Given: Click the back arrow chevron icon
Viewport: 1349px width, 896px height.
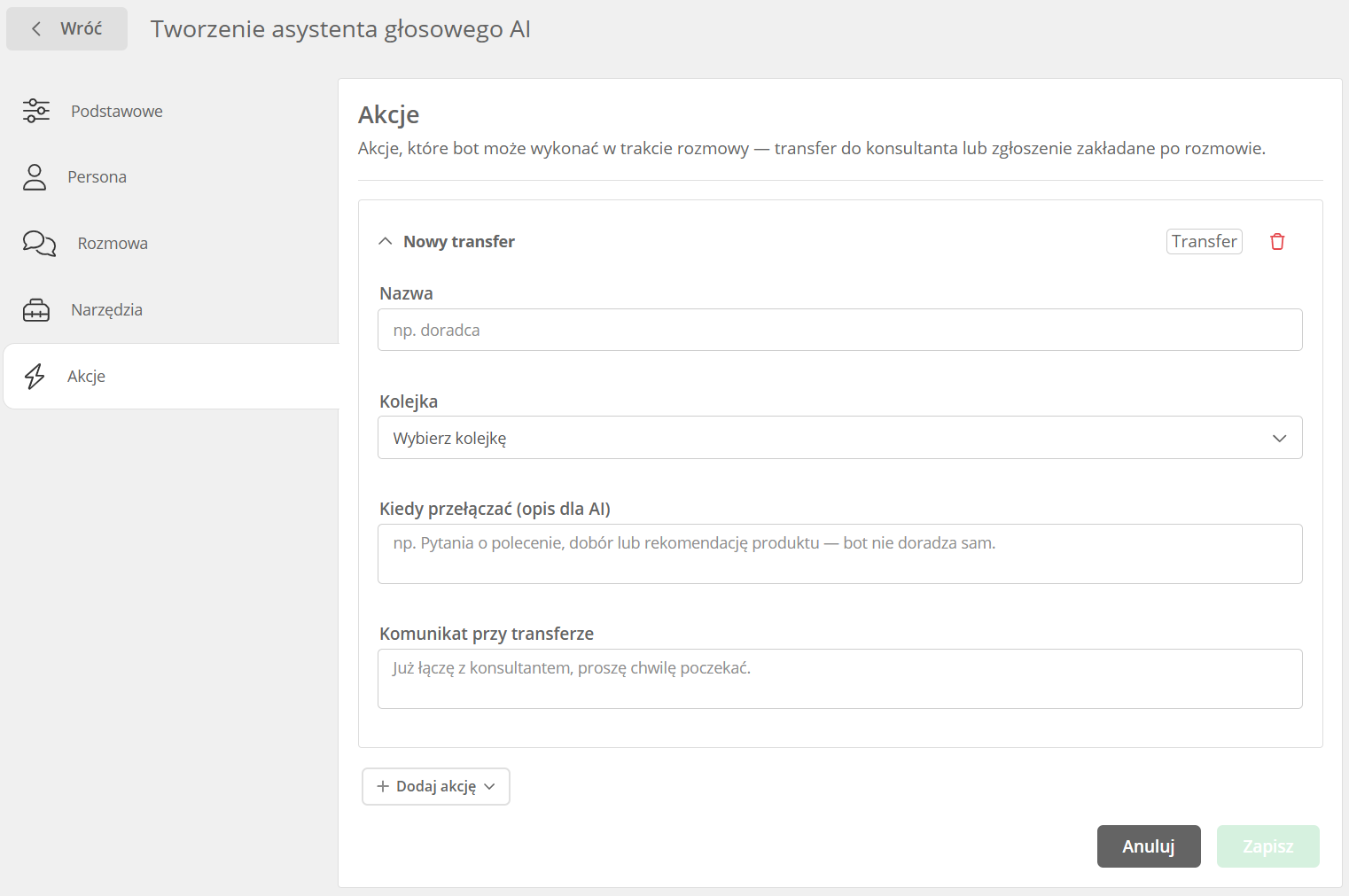Looking at the screenshot, I should 36,29.
